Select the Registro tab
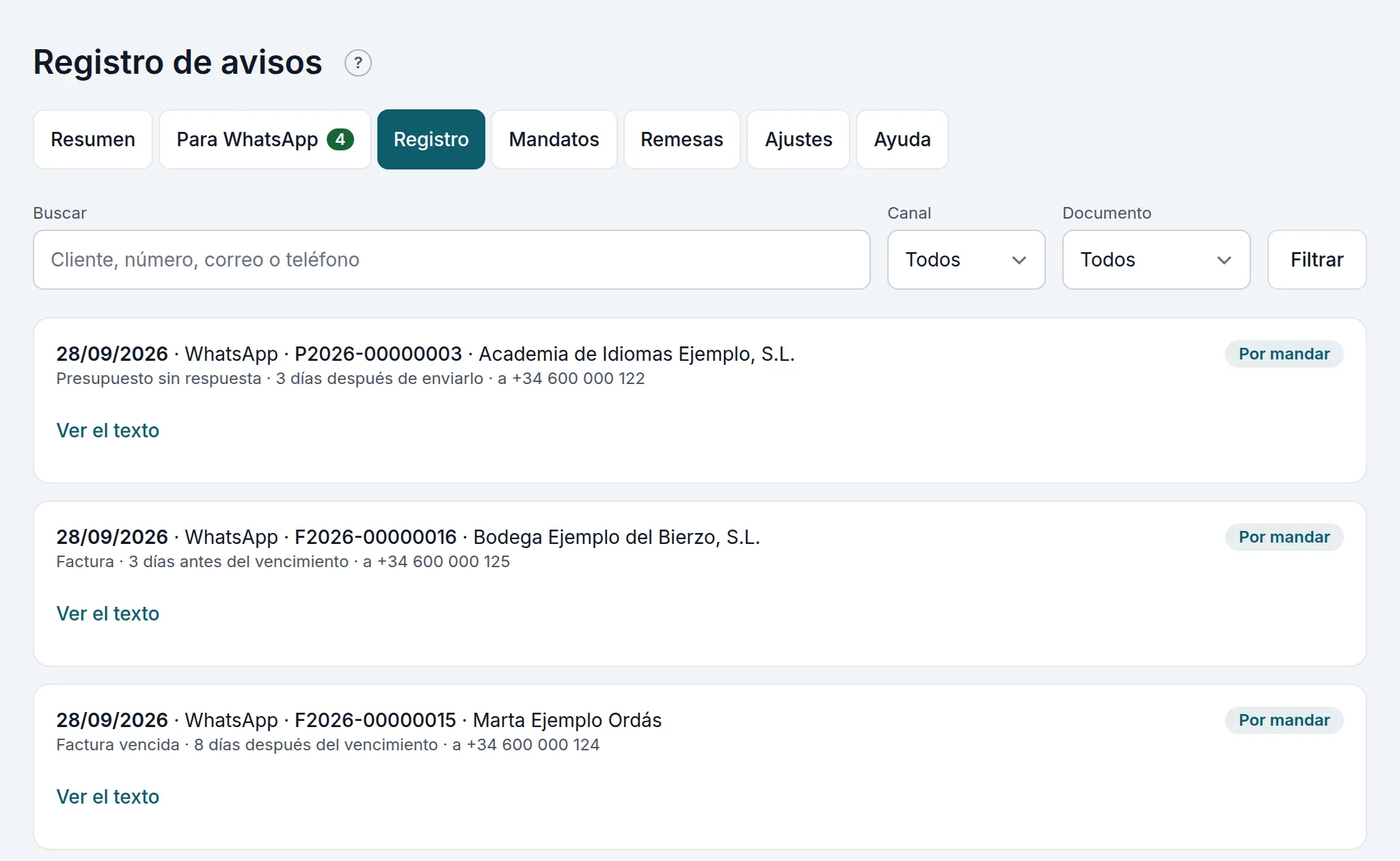 pyautogui.click(x=431, y=139)
